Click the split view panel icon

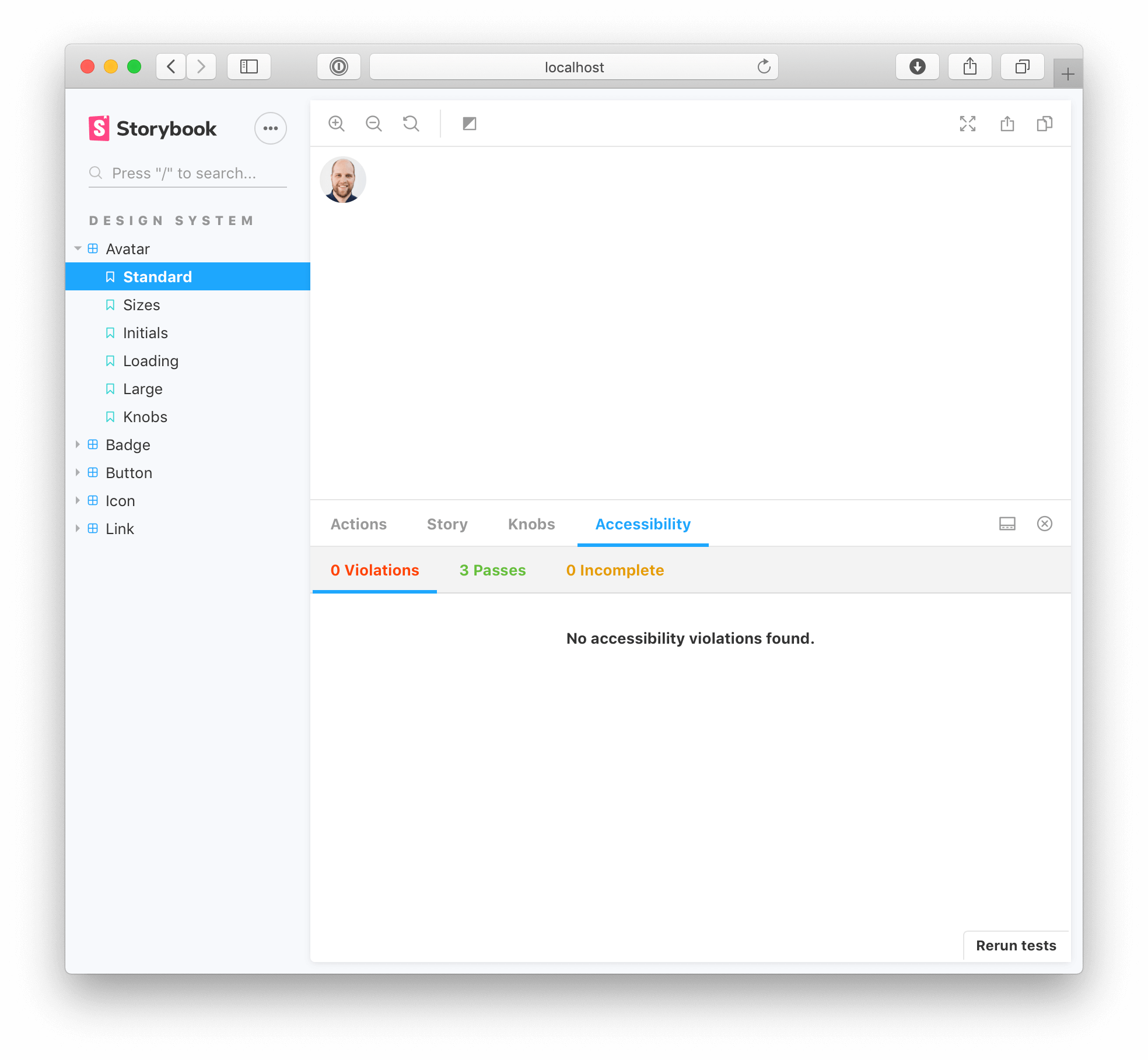(x=1006, y=523)
